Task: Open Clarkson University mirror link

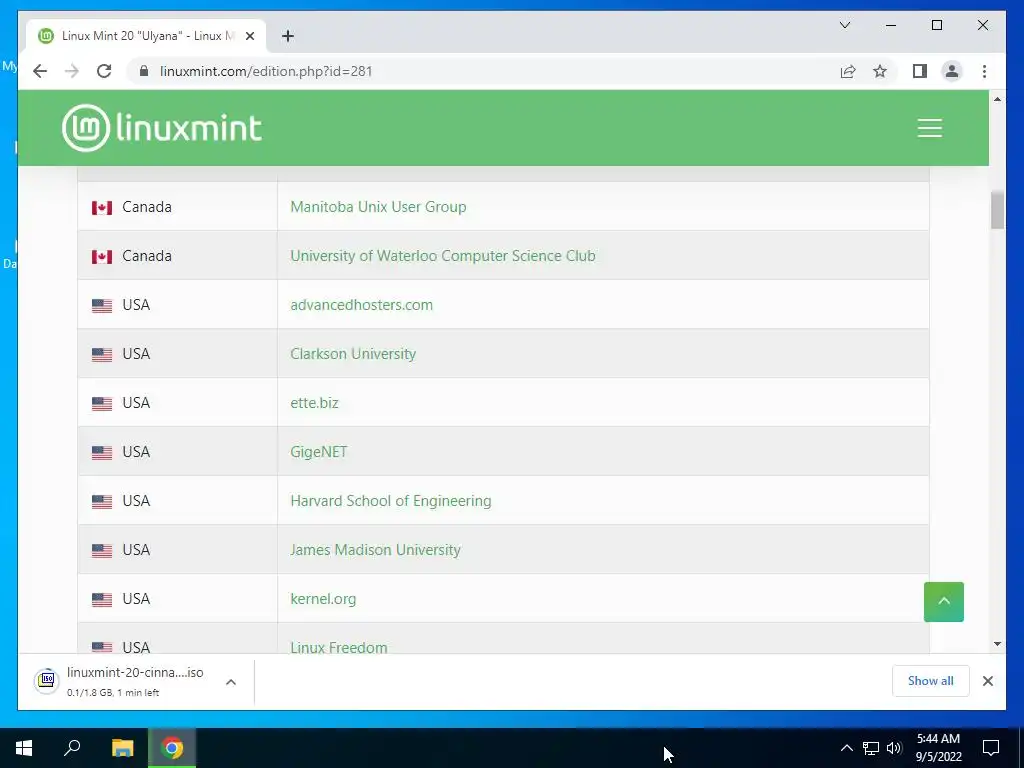Action: pos(353,354)
